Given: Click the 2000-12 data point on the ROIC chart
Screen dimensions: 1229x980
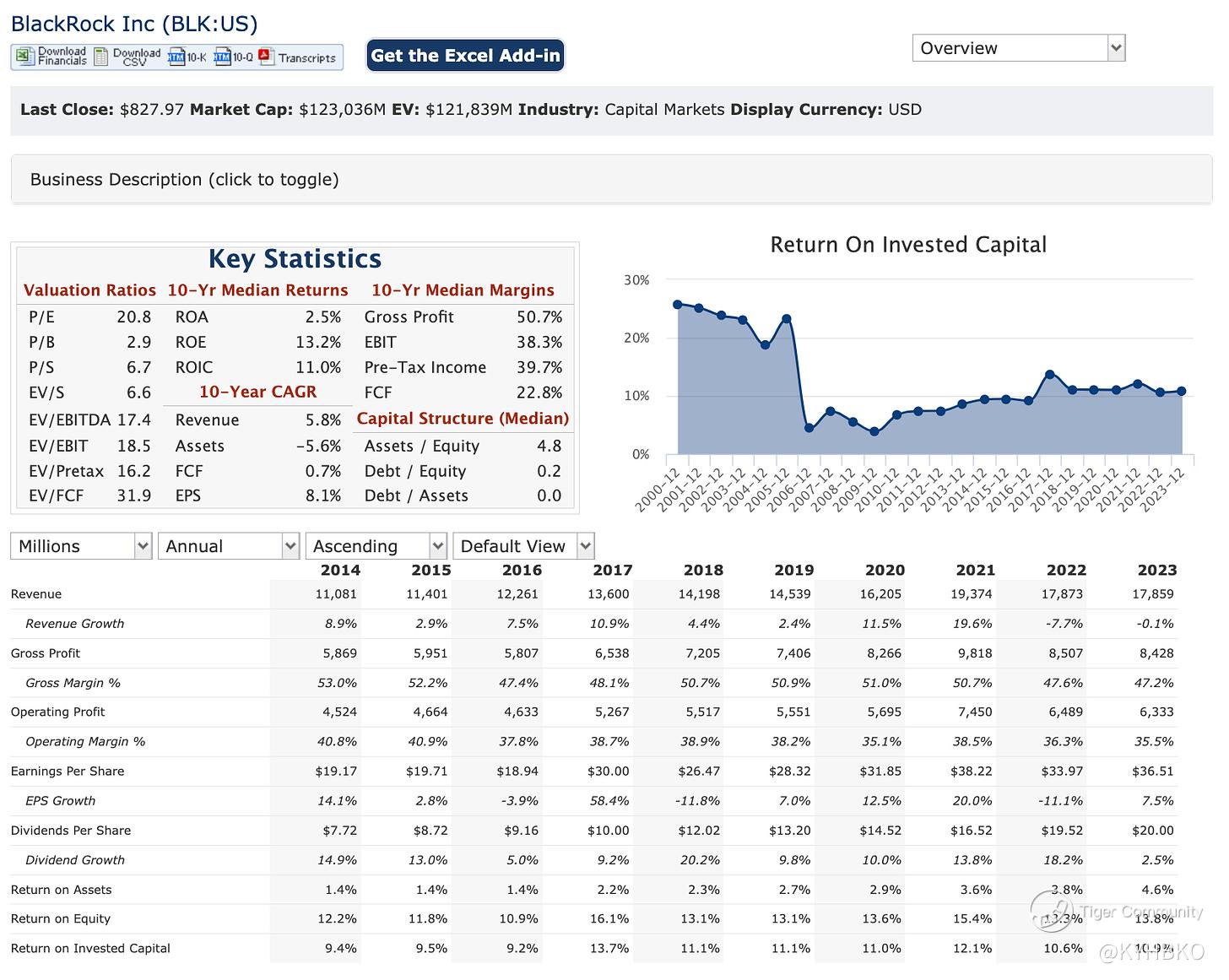Looking at the screenshot, I should (x=678, y=304).
